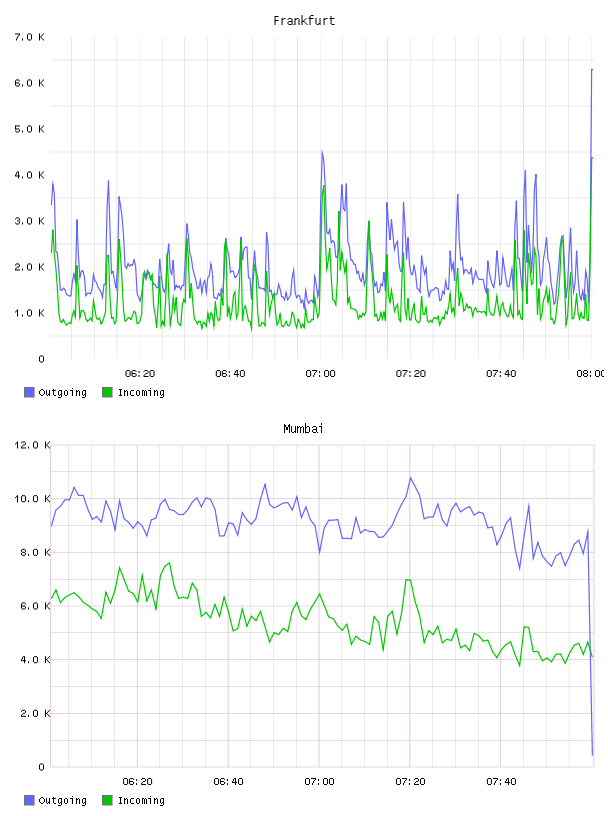The image size is (608, 816).
Task: Click Frankfurt outgoing spike peak at 08:00
Action: [592, 69]
